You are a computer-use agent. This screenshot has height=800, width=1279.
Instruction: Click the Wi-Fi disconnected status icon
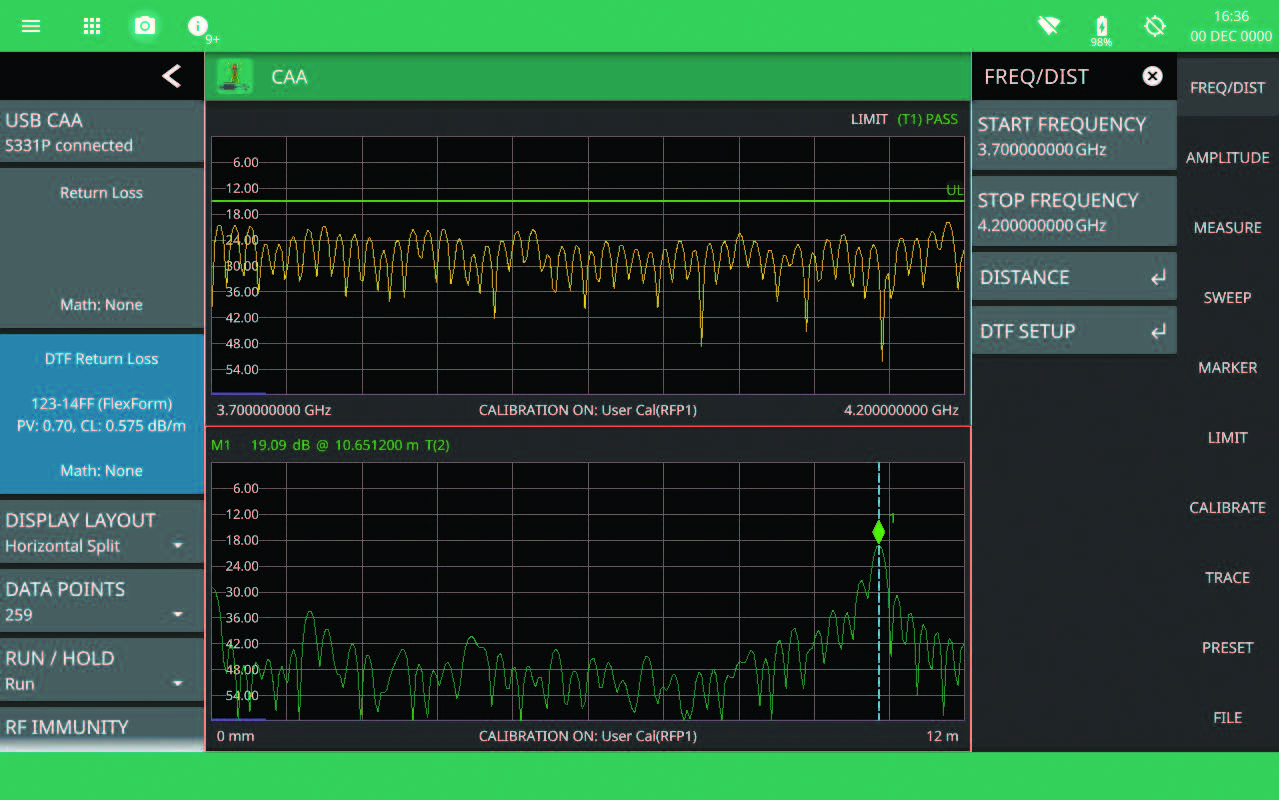tap(1048, 26)
